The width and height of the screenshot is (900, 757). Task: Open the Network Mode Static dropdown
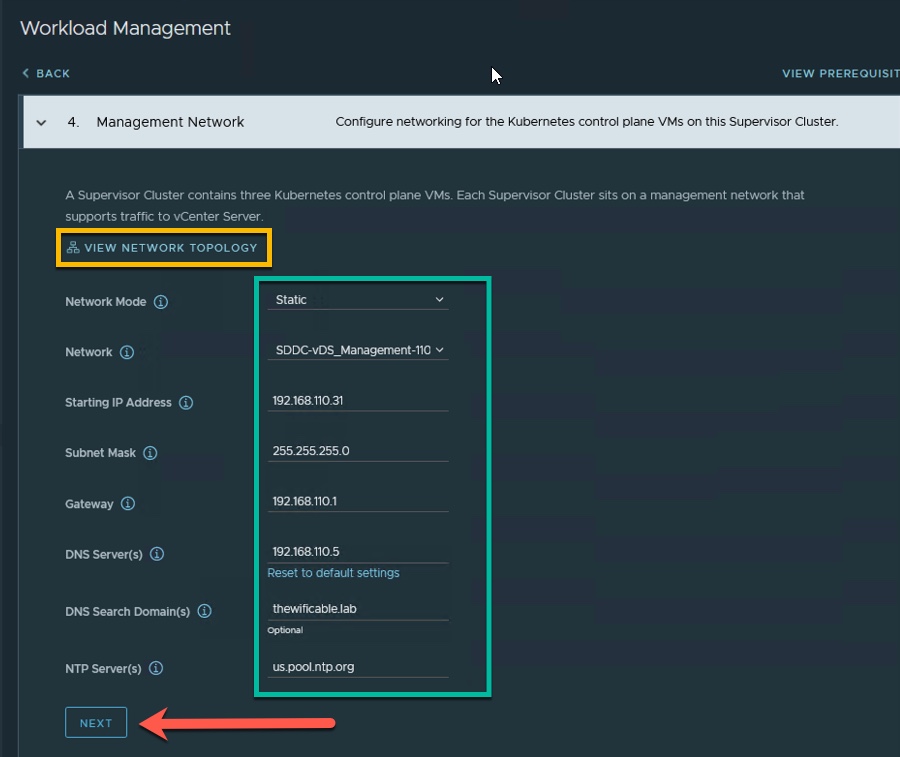tap(358, 299)
